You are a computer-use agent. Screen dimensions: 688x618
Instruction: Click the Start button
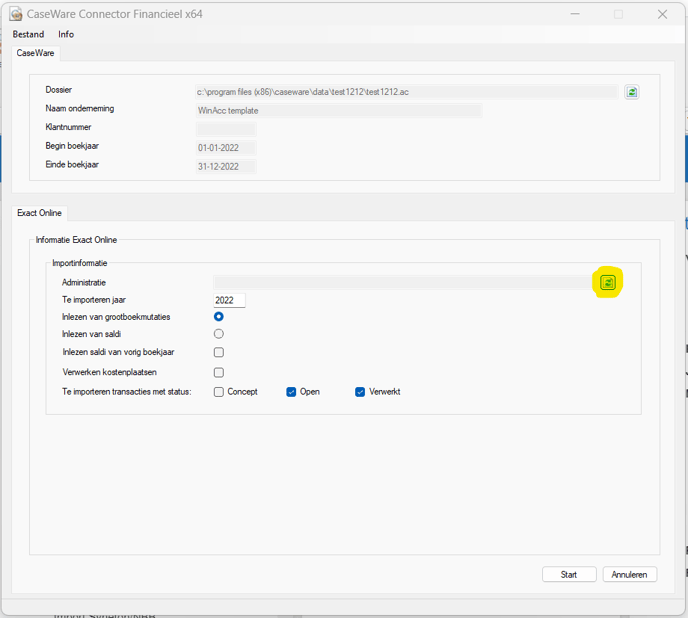[569, 575]
